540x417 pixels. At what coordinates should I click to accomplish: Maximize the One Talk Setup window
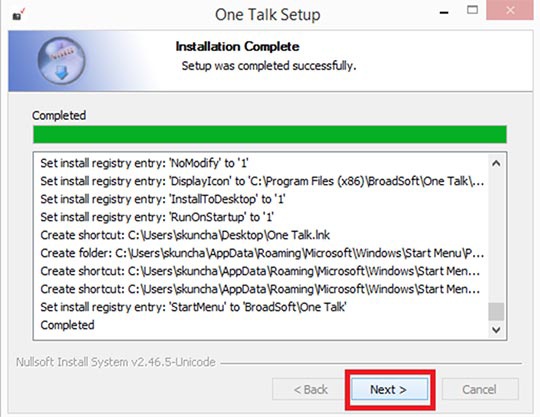click(x=472, y=10)
